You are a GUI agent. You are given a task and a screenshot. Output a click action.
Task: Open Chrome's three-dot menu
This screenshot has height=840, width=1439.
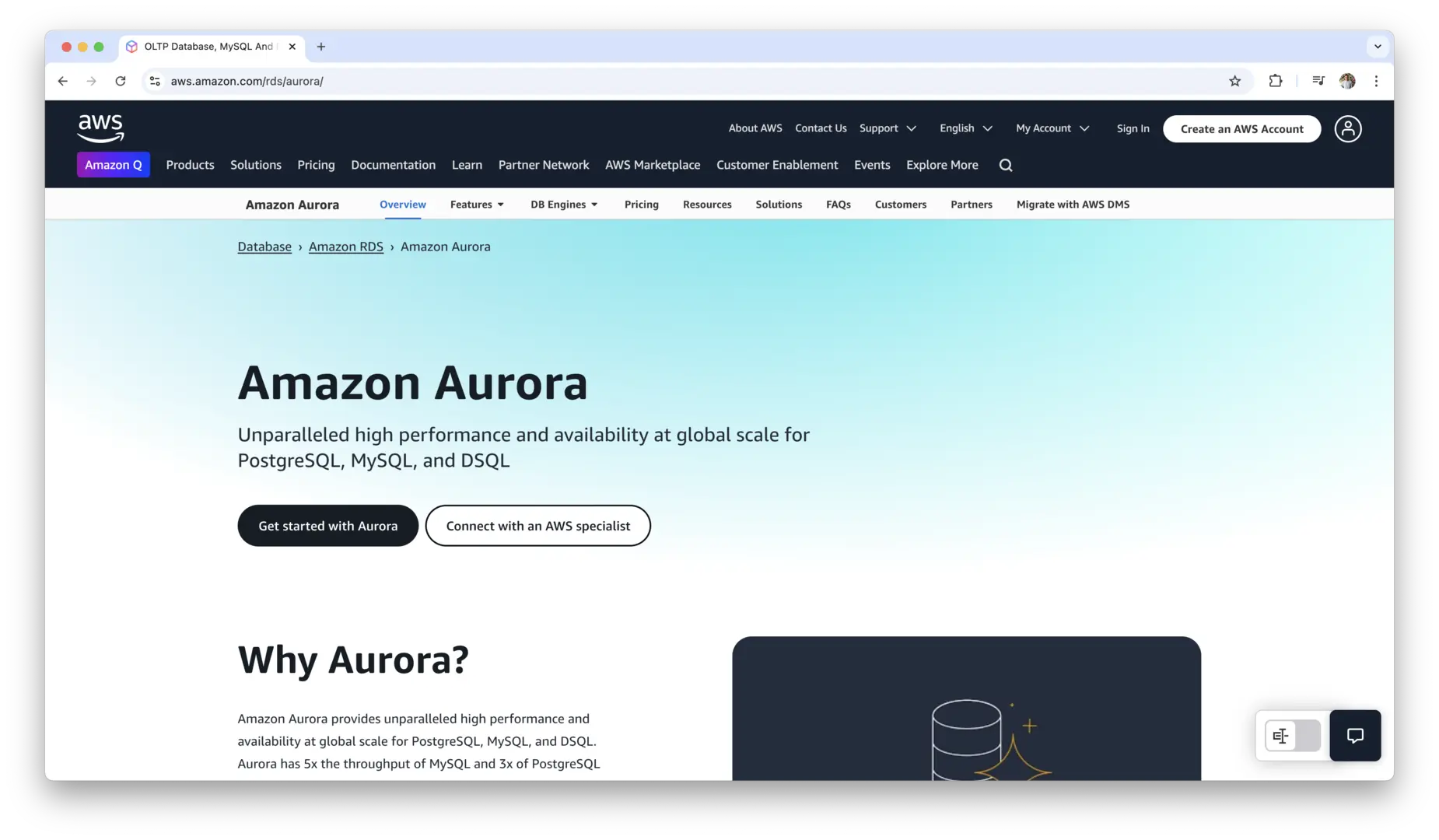[1376, 81]
